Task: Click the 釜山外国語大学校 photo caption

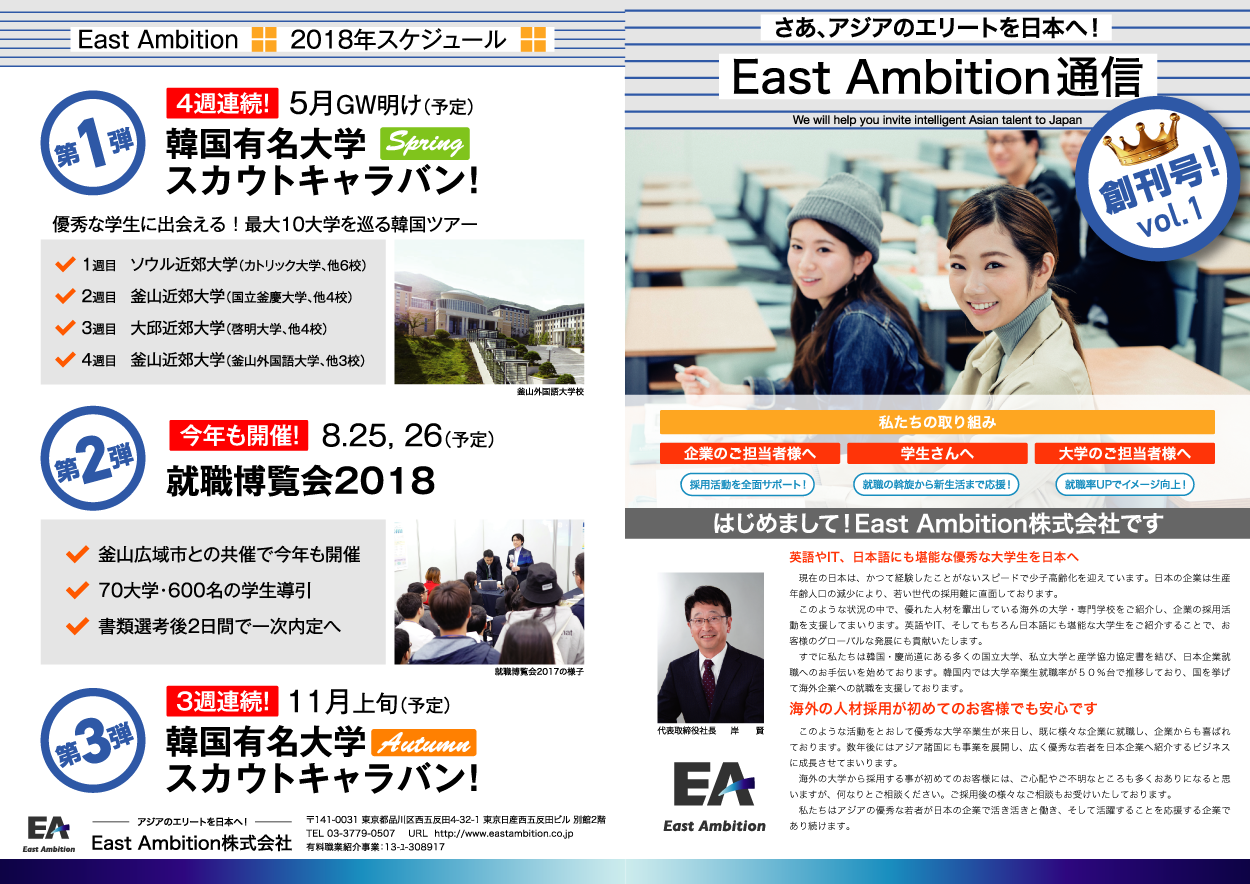Action: coord(550,393)
